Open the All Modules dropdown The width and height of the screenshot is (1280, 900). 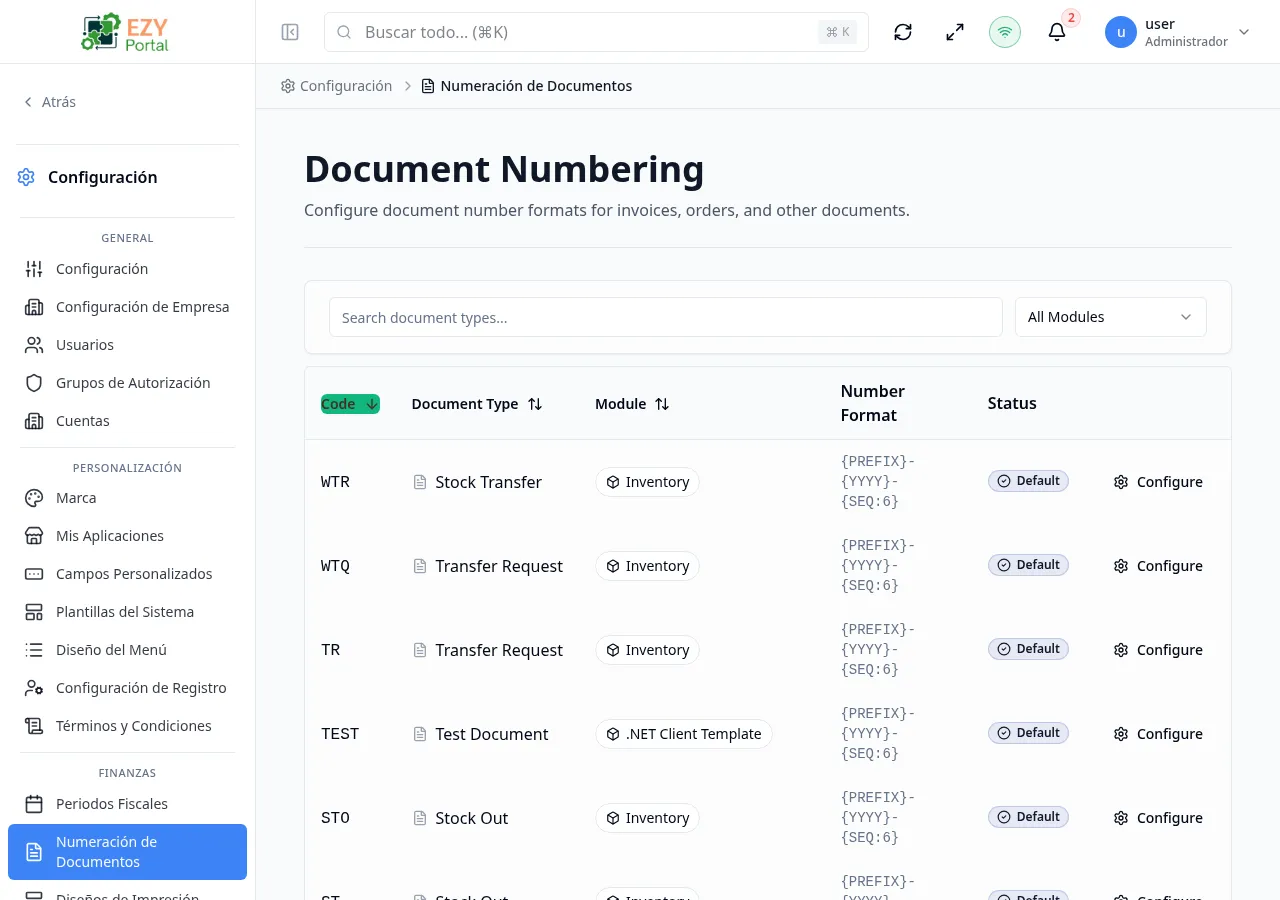click(x=1110, y=317)
